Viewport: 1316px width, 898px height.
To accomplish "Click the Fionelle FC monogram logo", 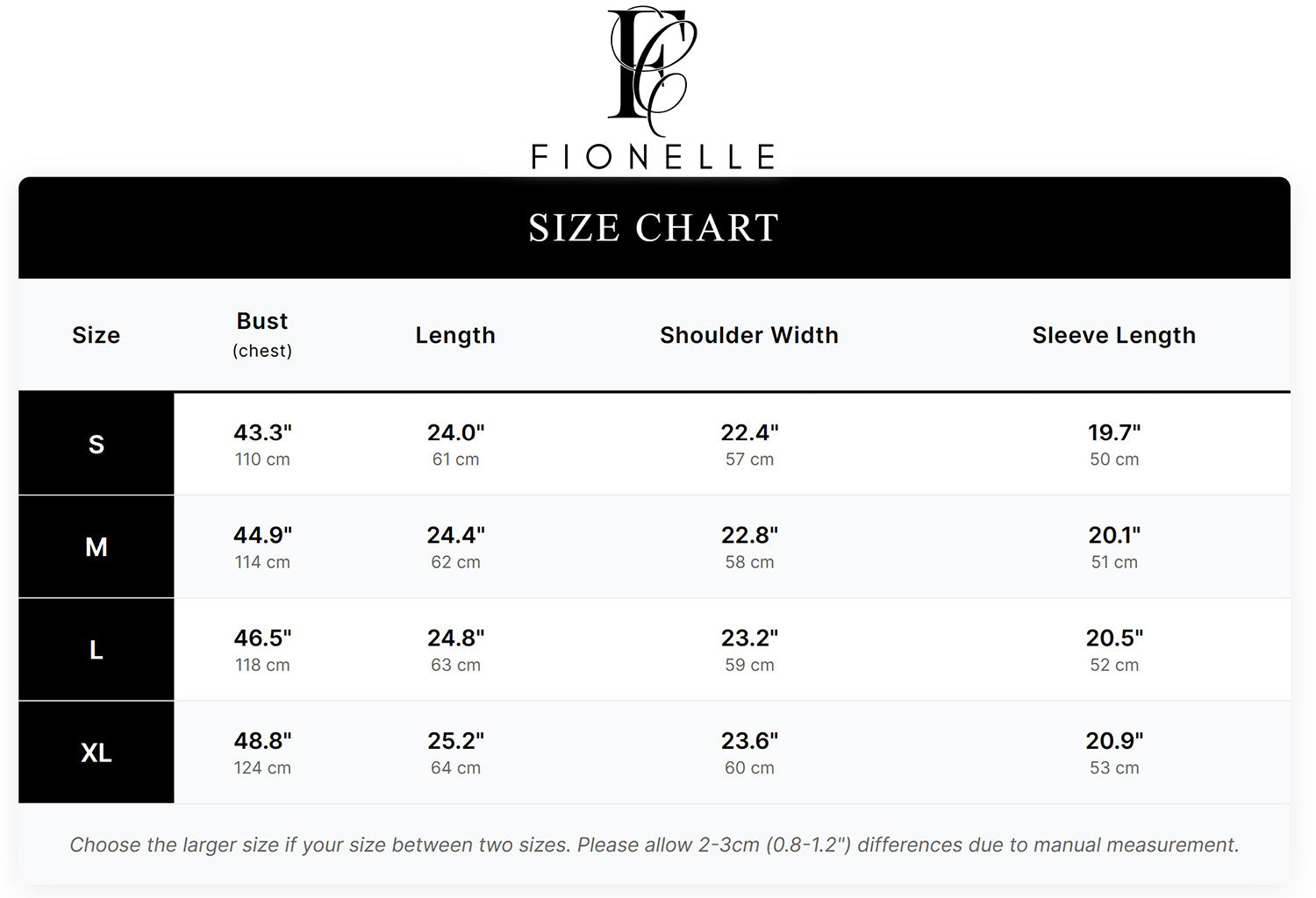I will pos(653,70).
